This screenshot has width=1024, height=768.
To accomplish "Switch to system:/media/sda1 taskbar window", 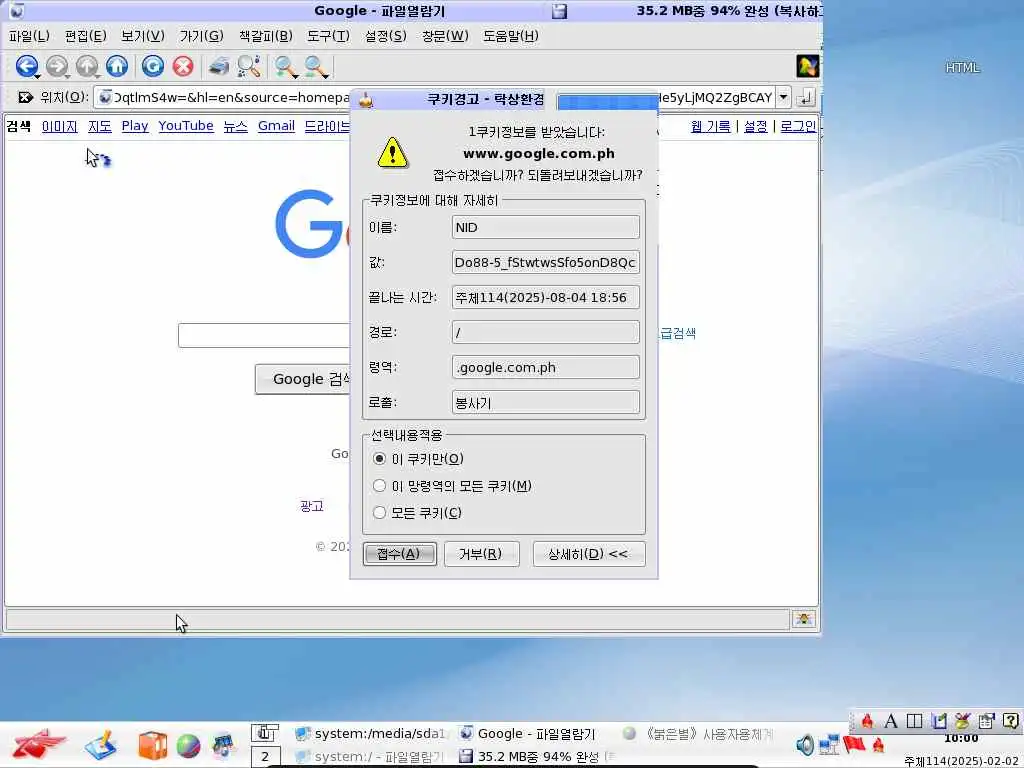I will click(x=370, y=733).
